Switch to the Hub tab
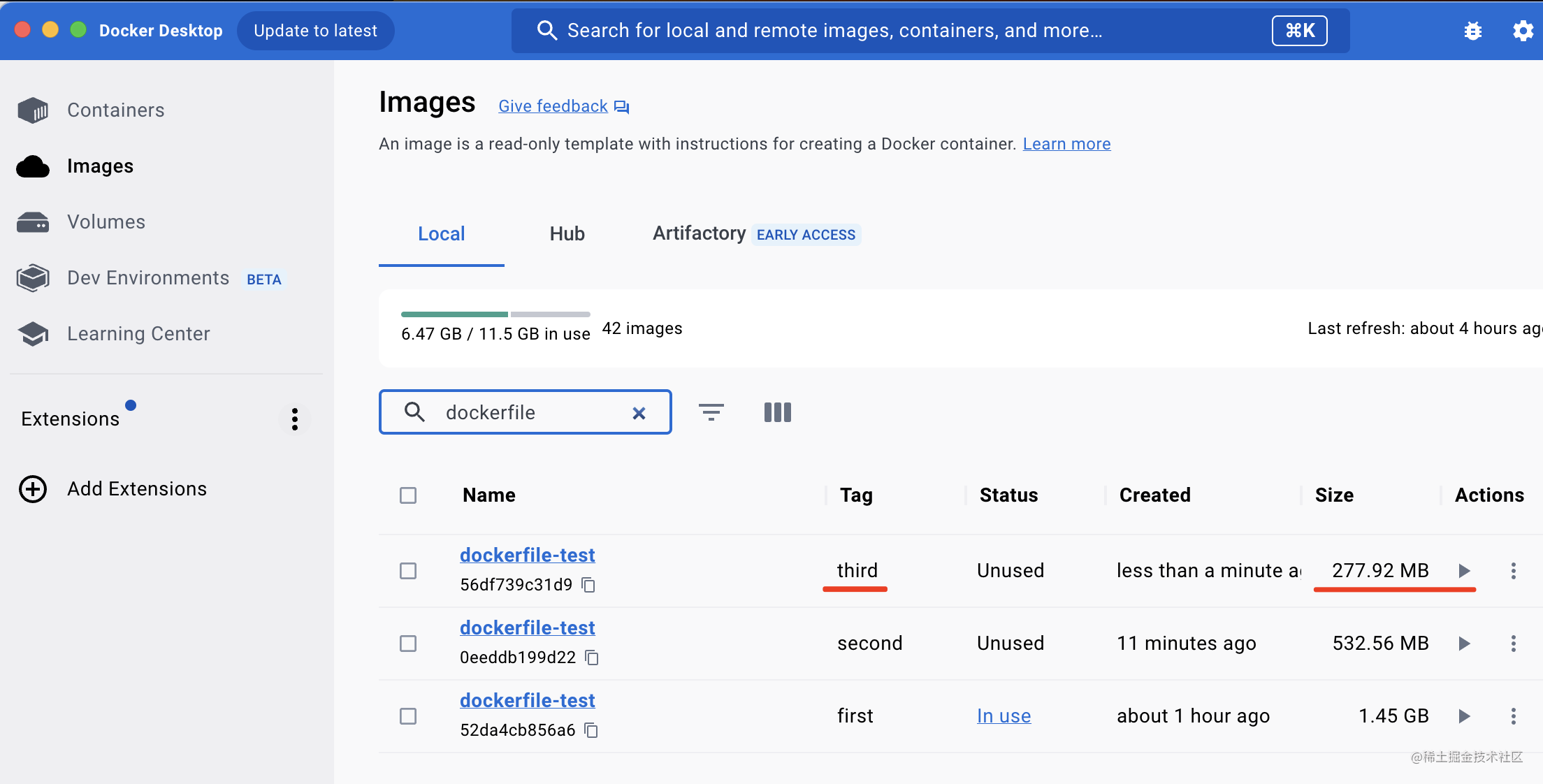 pos(567,234)
